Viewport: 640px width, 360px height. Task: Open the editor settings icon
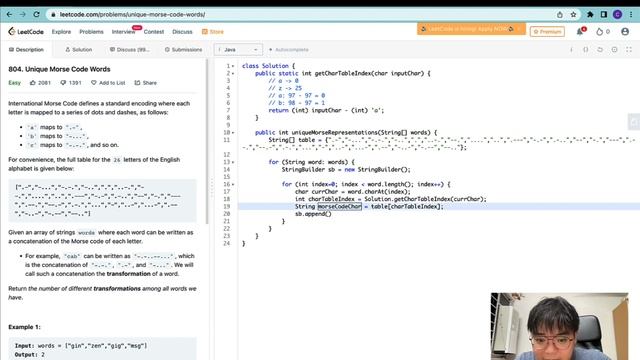point(614,49)
